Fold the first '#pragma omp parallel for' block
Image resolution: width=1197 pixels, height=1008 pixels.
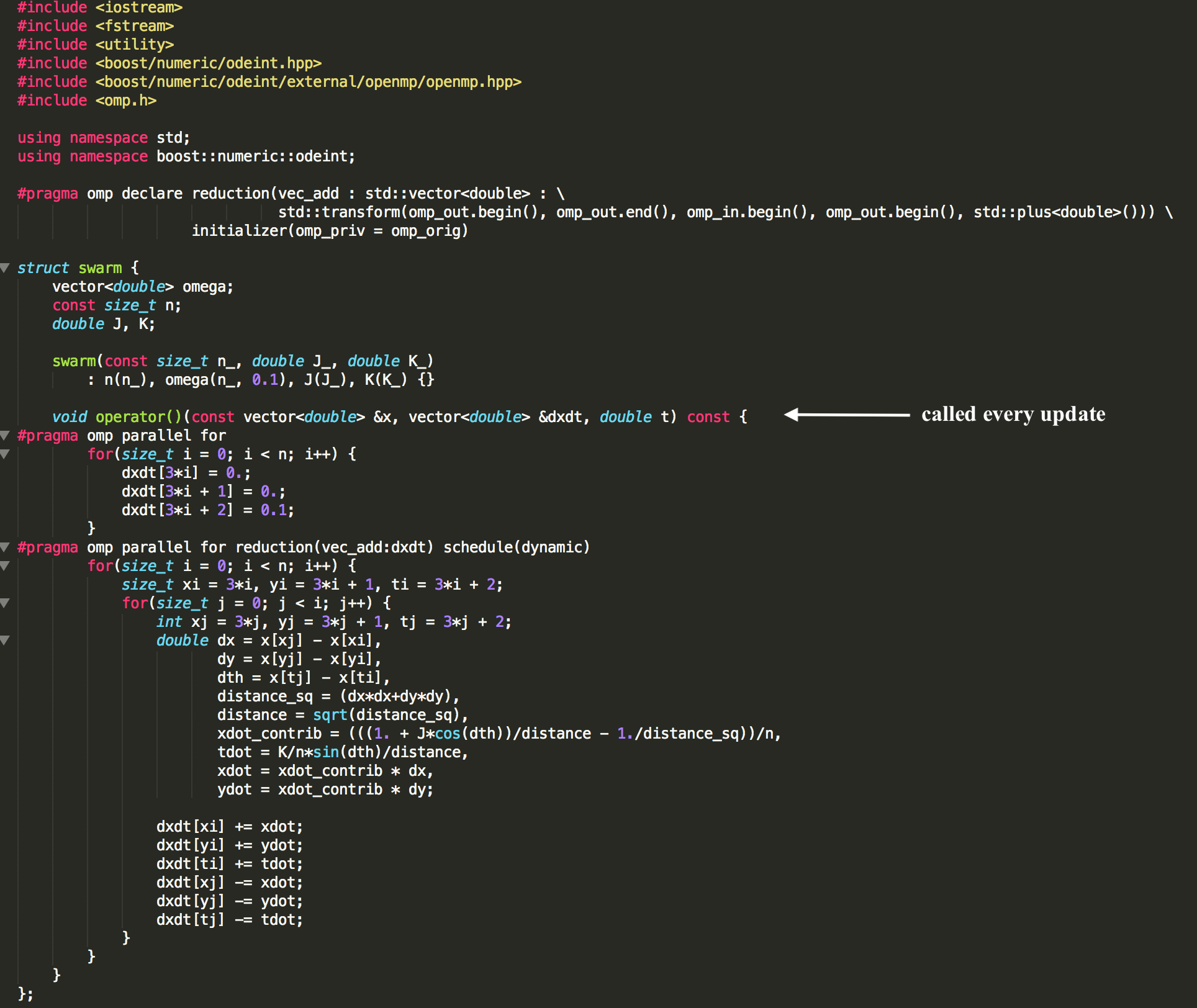click(5, 436)
